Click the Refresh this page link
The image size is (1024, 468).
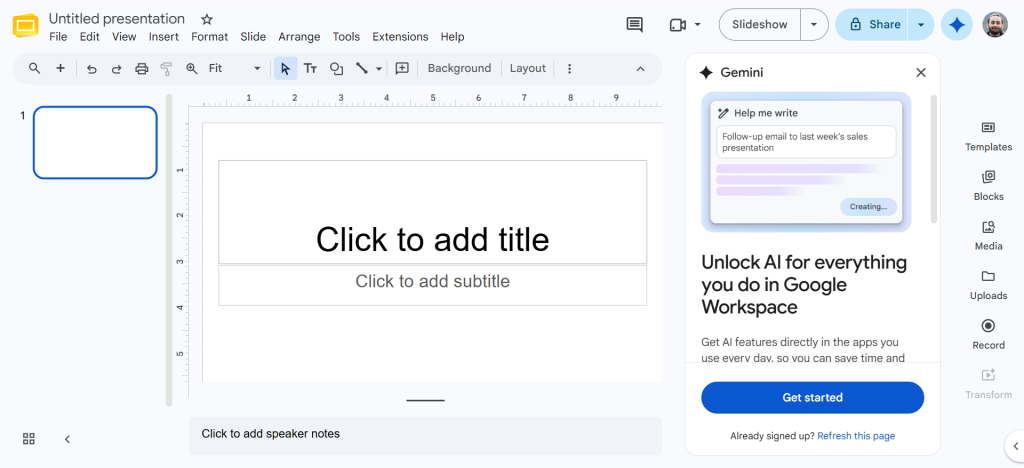[856, 436]
